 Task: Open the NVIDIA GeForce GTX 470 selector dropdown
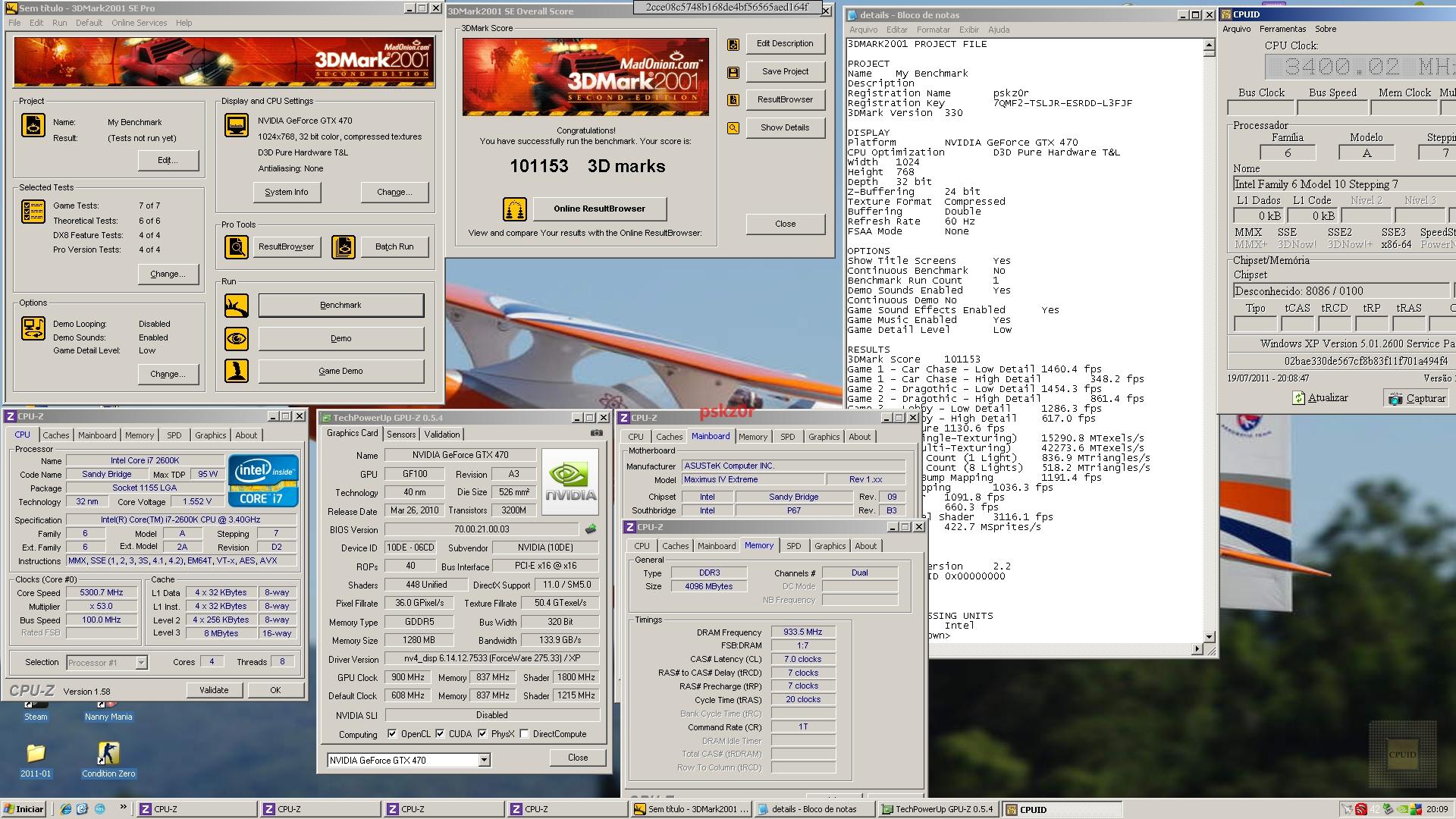point(484,761)
